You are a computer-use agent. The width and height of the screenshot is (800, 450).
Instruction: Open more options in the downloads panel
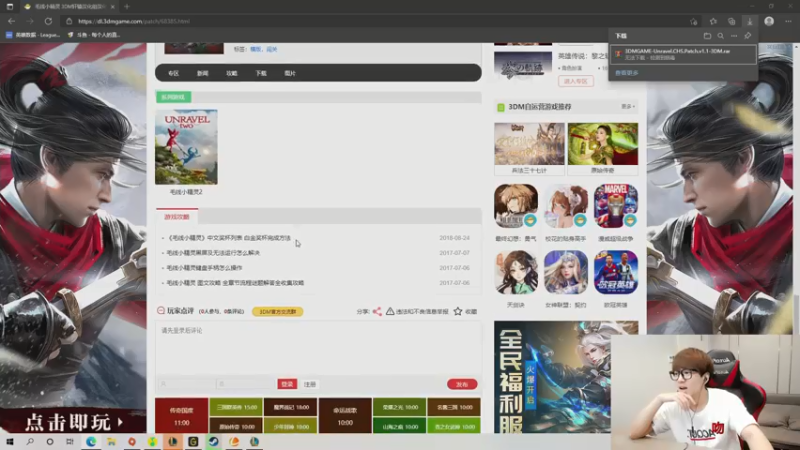point(734,36)
